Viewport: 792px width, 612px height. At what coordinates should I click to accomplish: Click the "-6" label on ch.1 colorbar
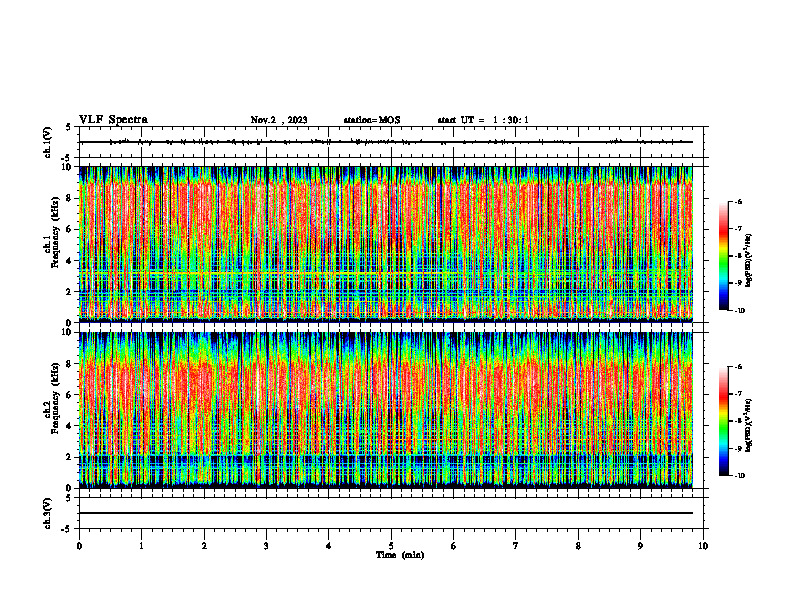click(739, 201)
